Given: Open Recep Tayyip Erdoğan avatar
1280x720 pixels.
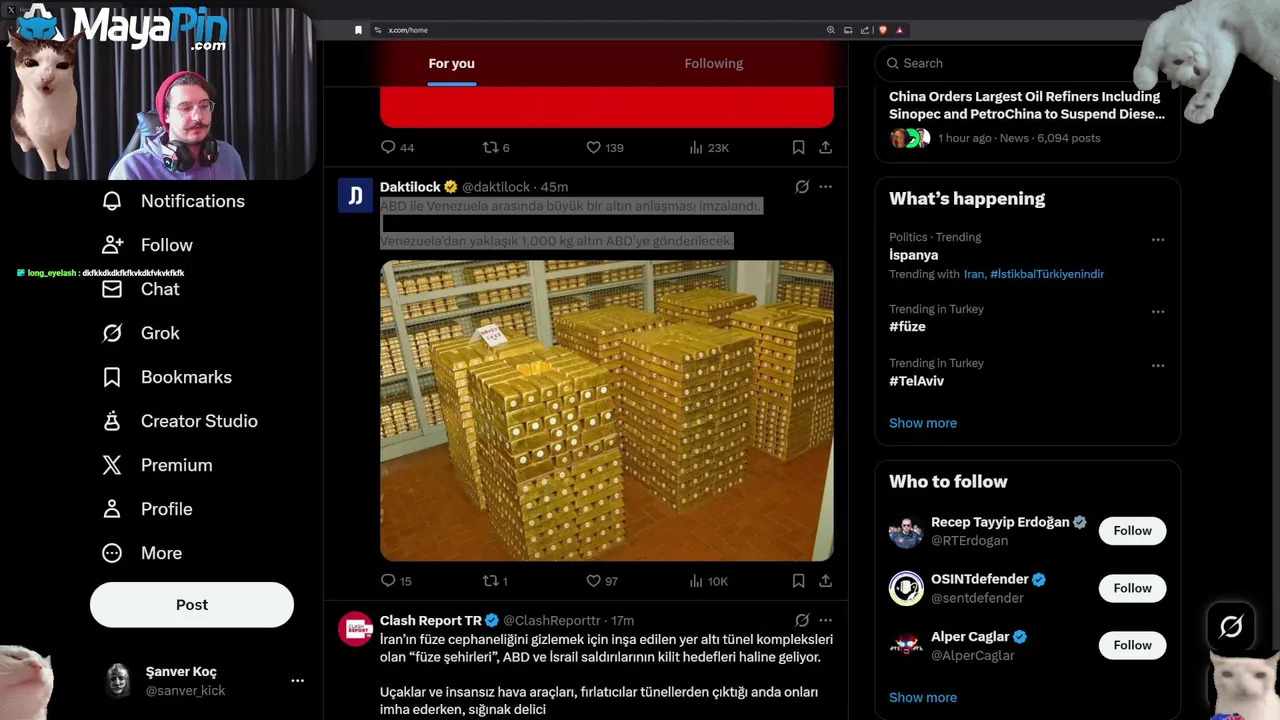Looking at the screenshot, I should click(906, 531).
